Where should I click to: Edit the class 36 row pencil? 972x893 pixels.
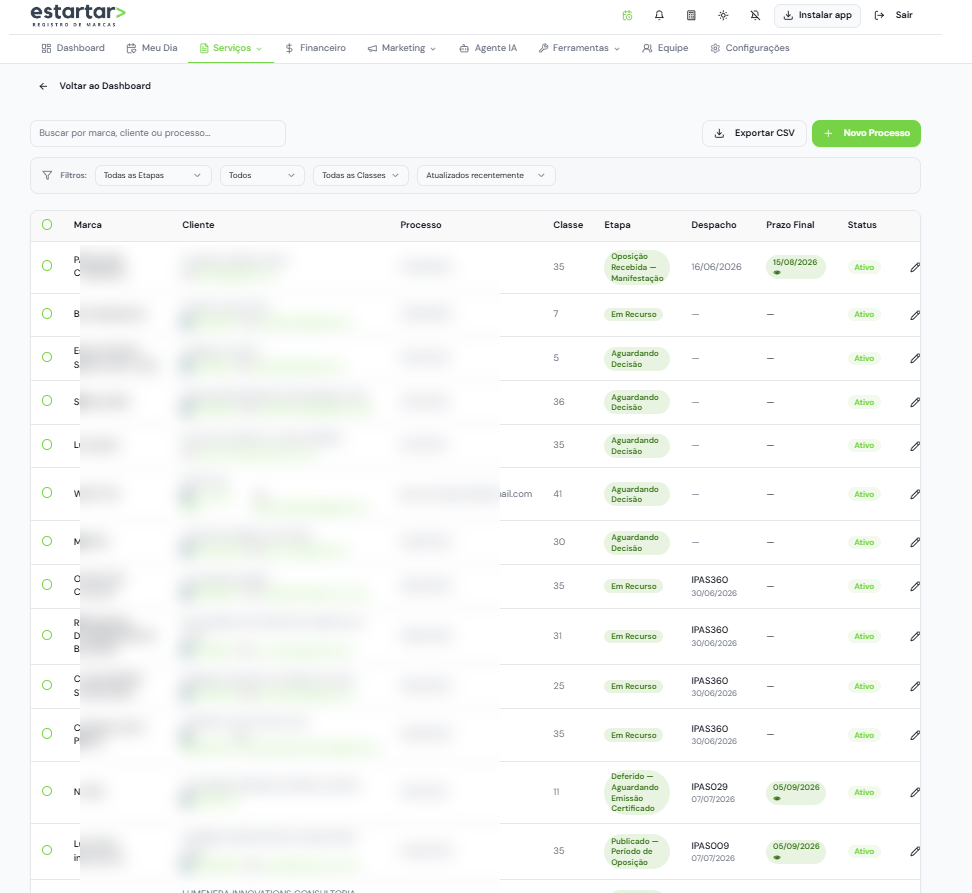click(915, 402)
